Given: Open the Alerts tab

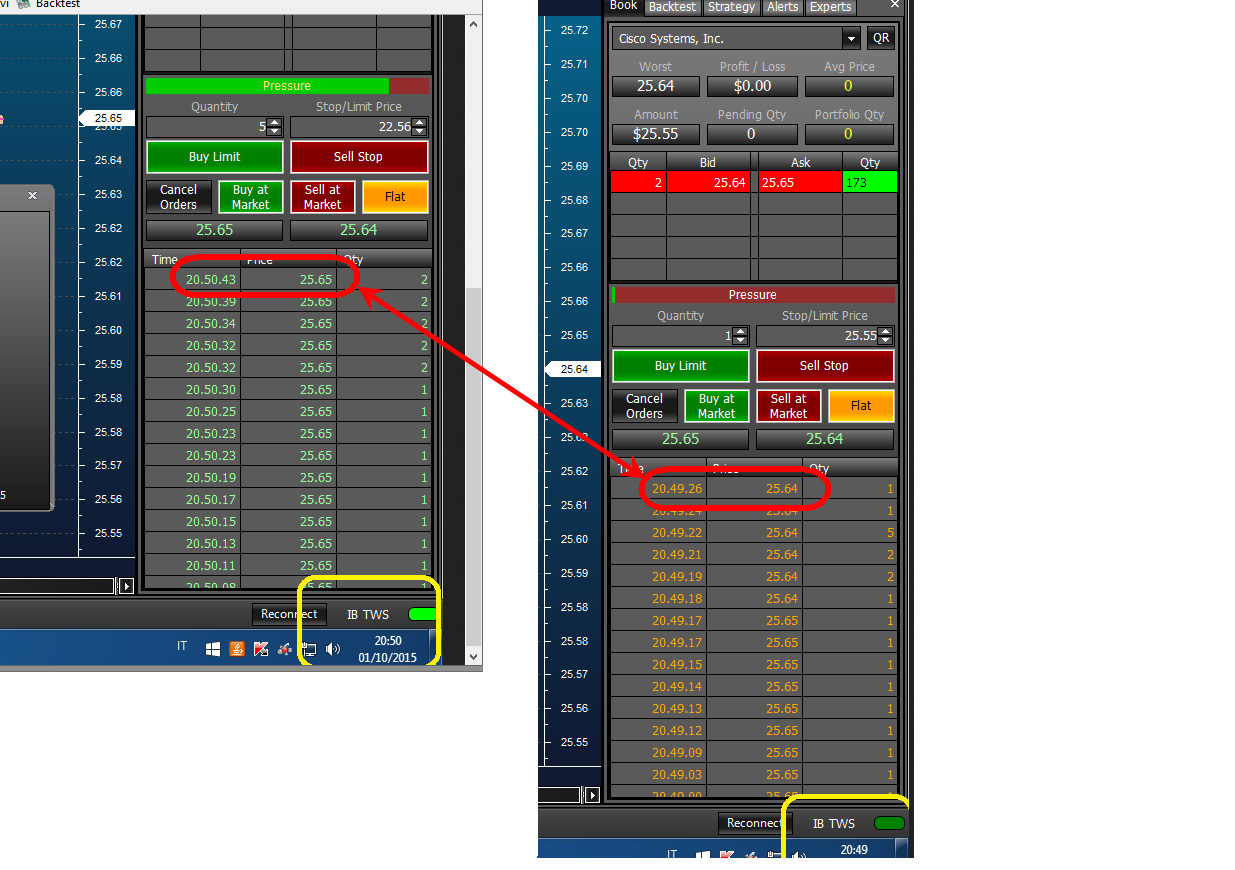Looking at the screenshot, I should 783,7.
